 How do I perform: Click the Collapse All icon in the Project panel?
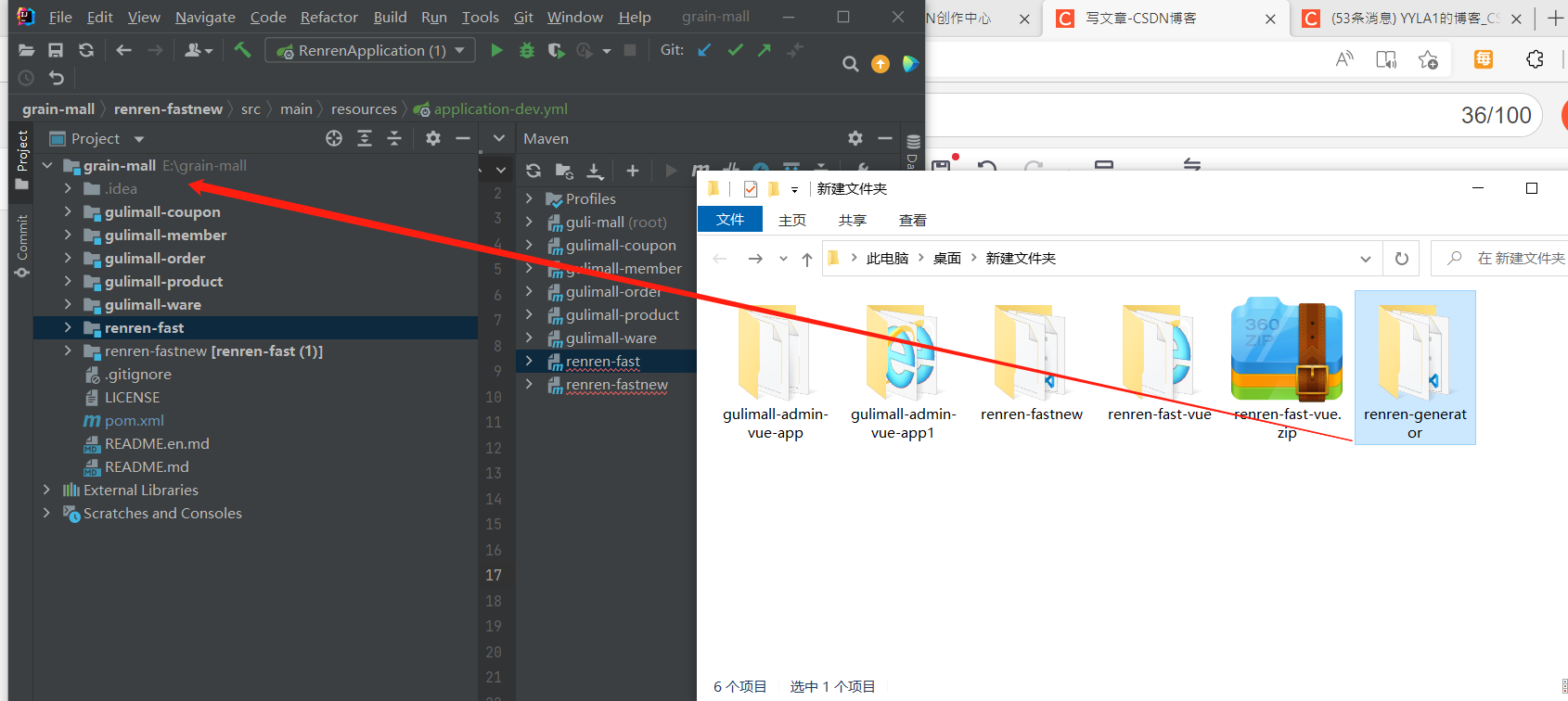(x=394, y=138)
